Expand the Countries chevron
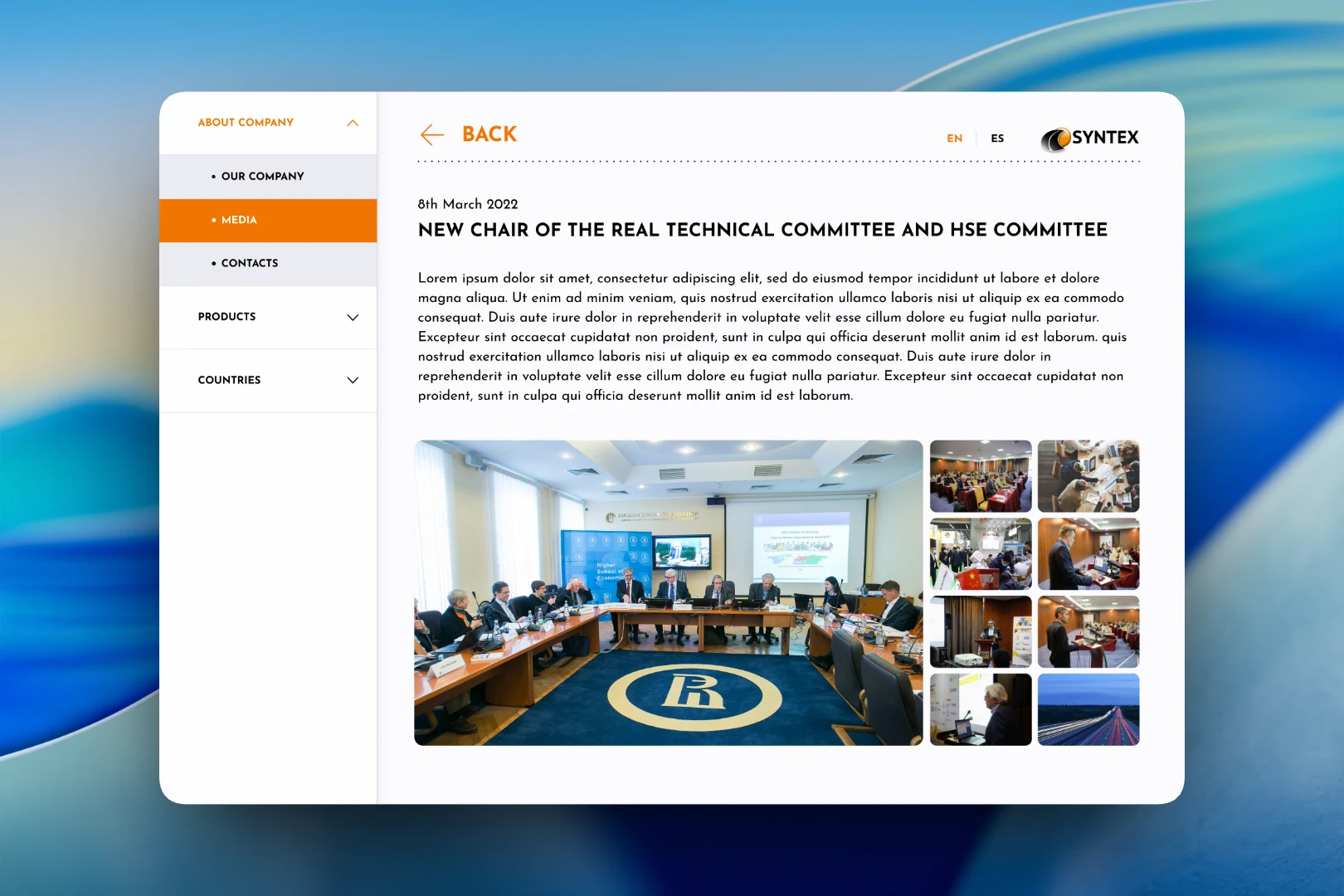Screen dimensions: 1344x896 point(353,381)
